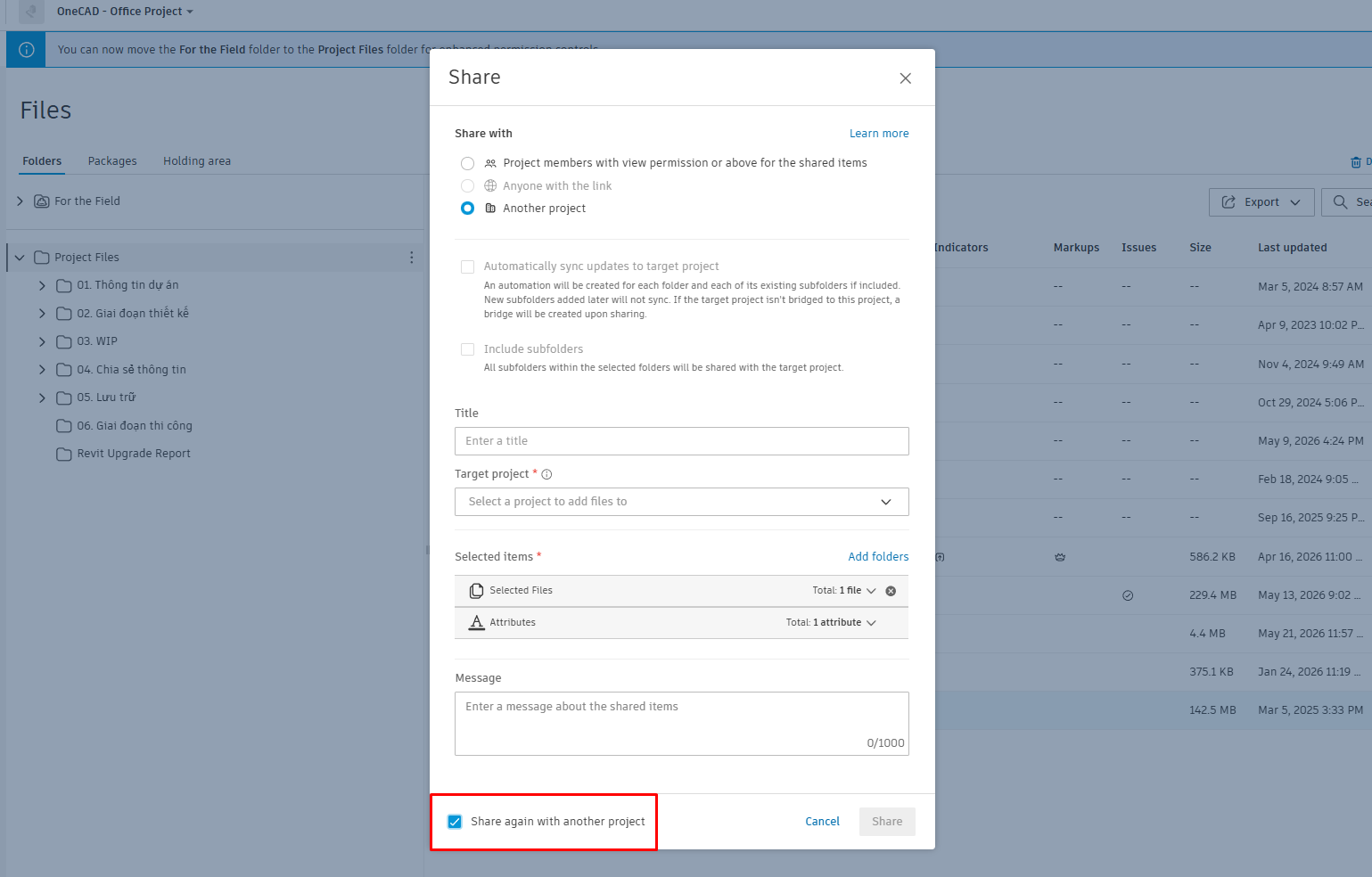Close the Share dialog with the X

click(905, 78)
